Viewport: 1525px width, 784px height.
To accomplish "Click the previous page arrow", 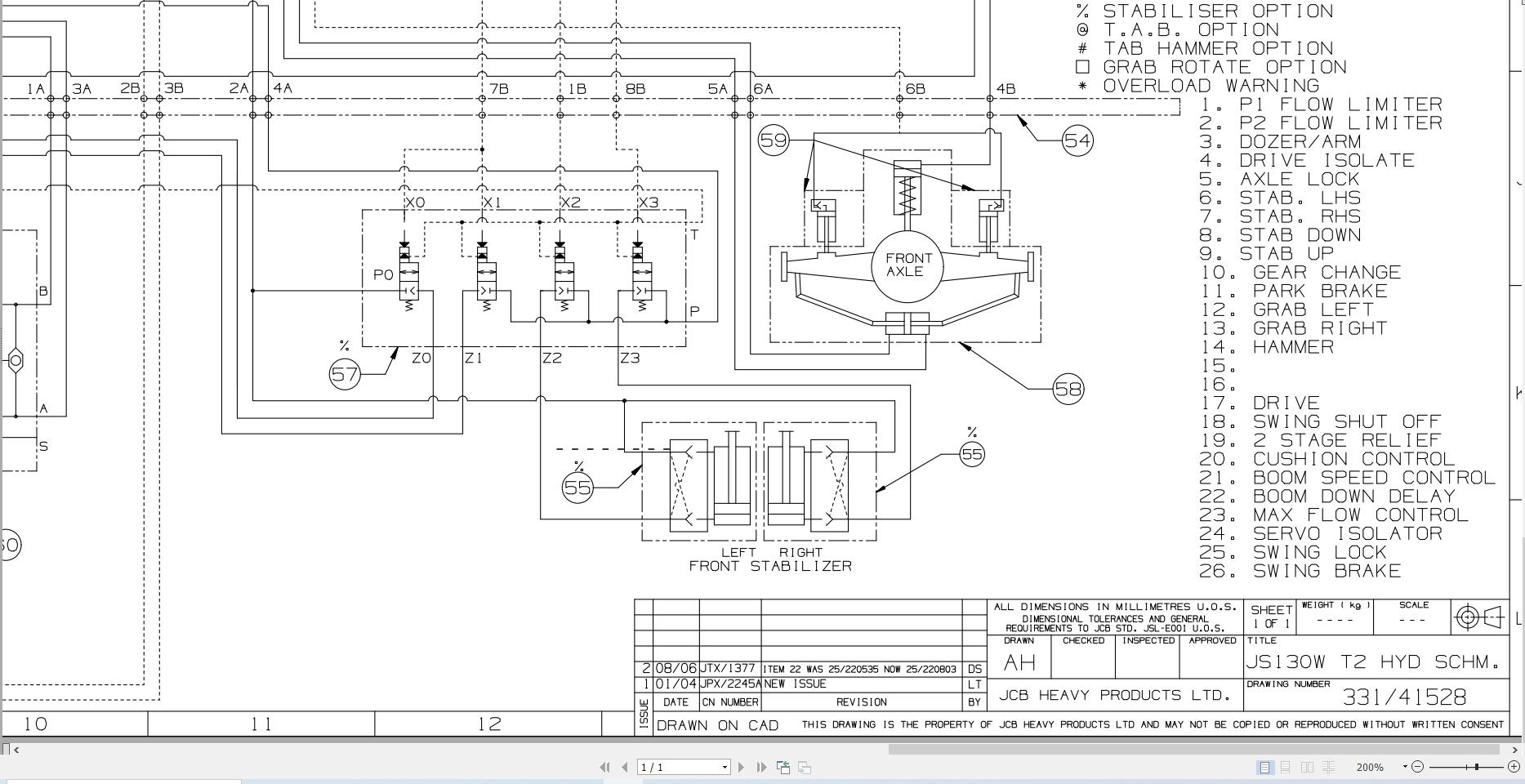I will pyautogui.click(x=625, y=767).
